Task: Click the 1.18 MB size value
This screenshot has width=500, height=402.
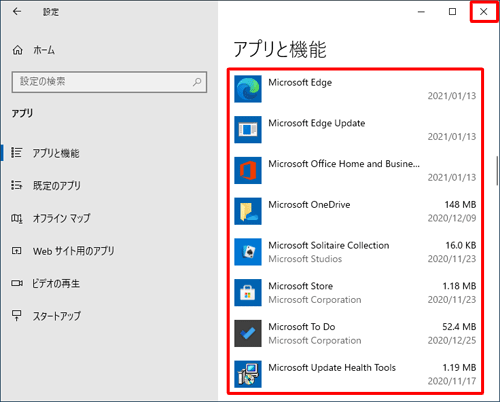Action: (x=459, y=286)
